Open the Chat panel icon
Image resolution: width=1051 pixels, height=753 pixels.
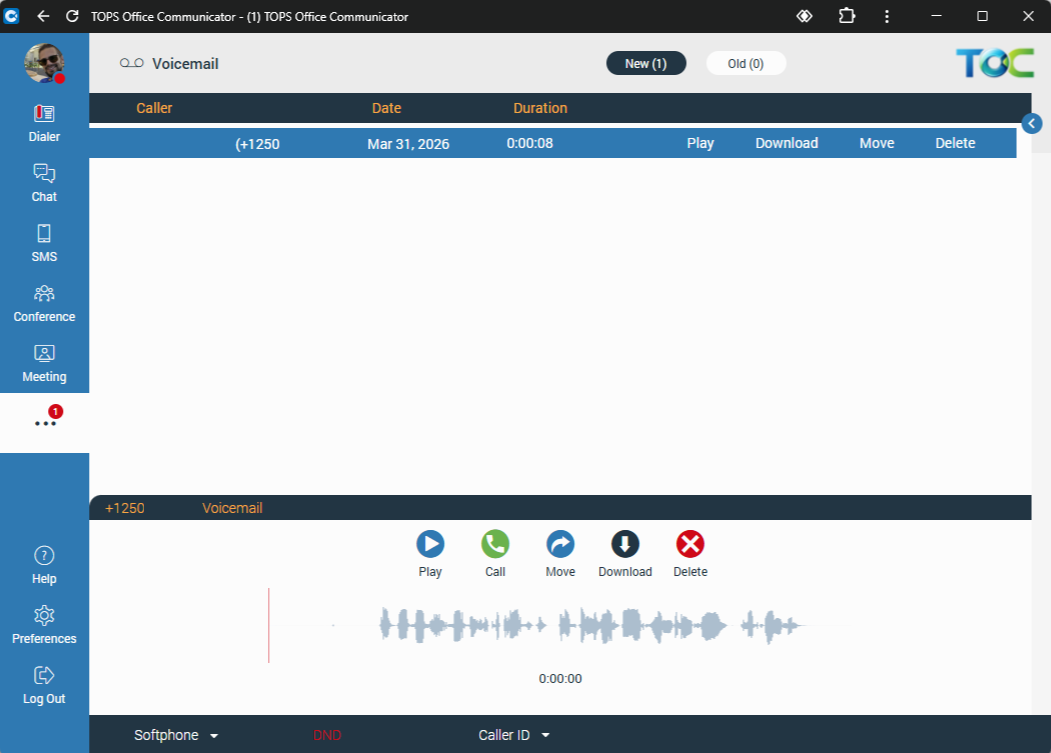(x=44, y=183)
